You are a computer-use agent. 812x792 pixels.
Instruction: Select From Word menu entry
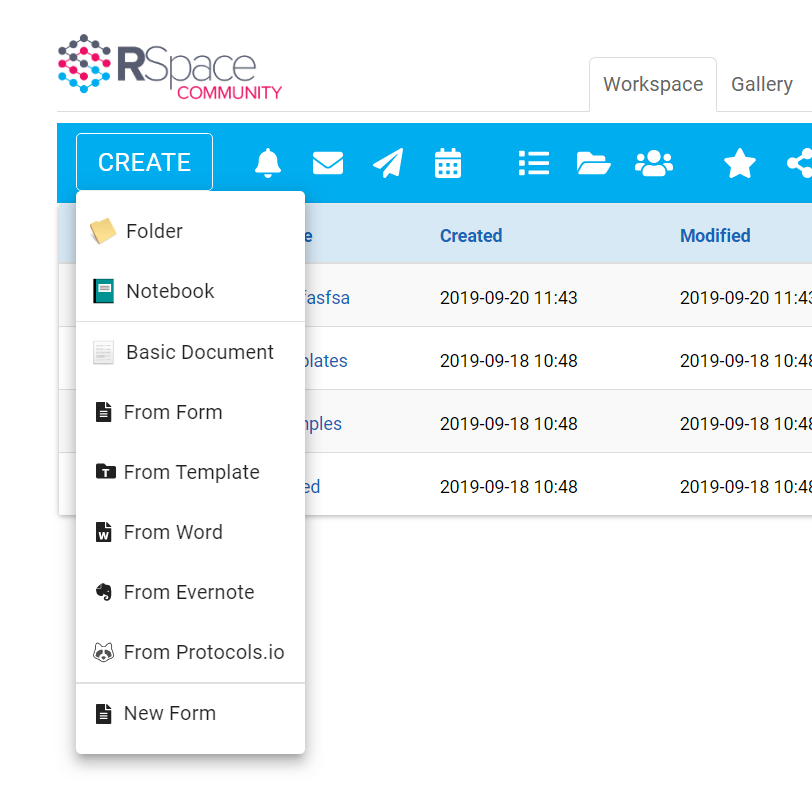191,532
